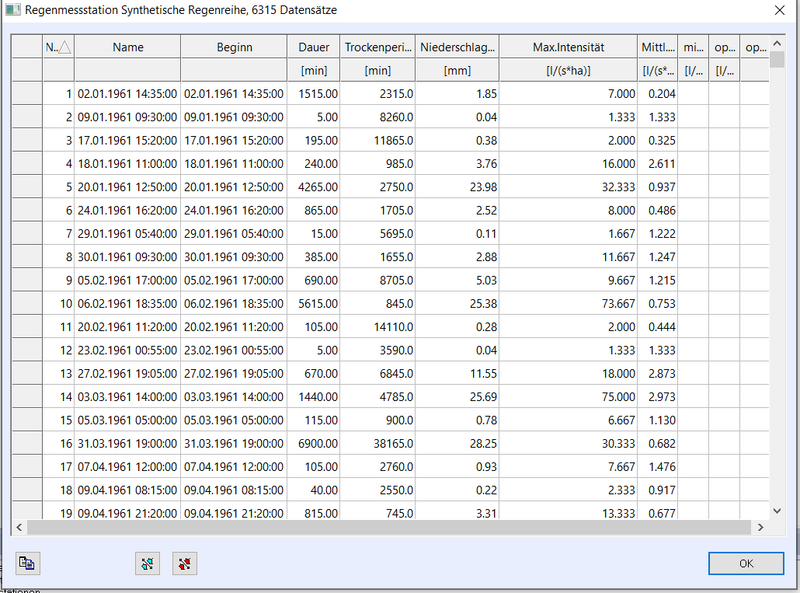
Task: Click the vertical scrollbar down arrow
Action: [x=777, y=510]
